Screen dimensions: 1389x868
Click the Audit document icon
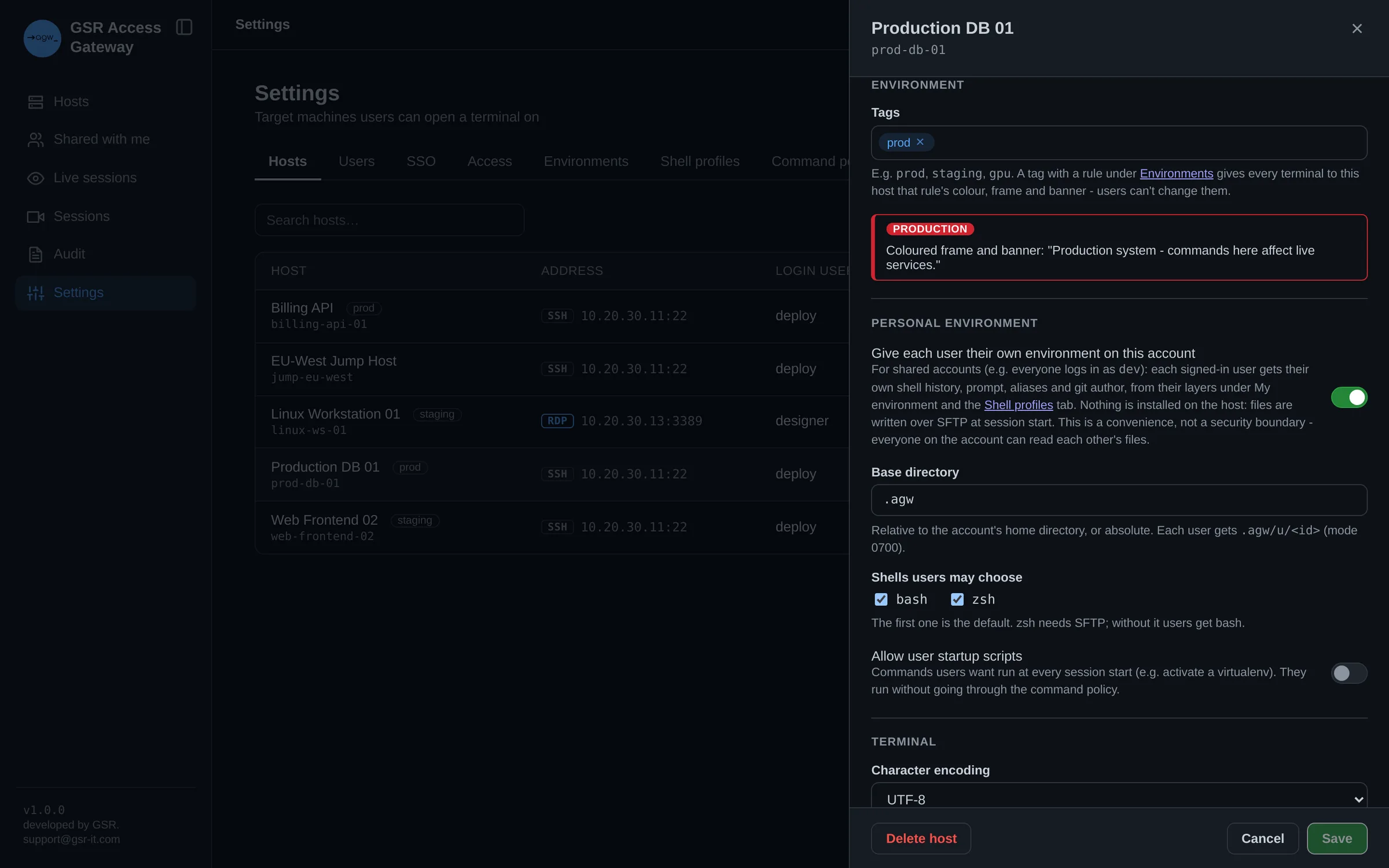pyautogui.click(x=35, y=254)
